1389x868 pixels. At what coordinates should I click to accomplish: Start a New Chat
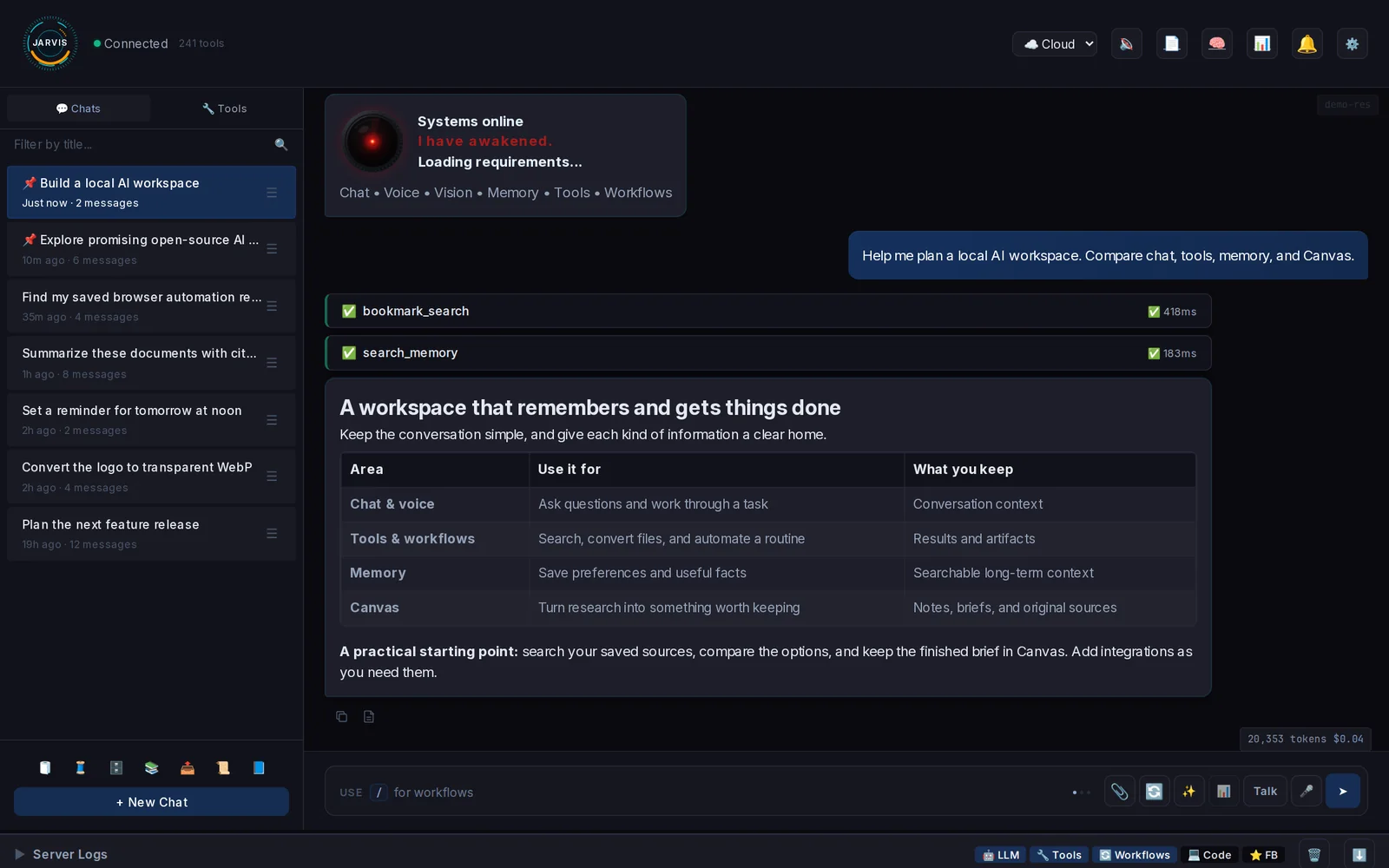pos(151,802)
